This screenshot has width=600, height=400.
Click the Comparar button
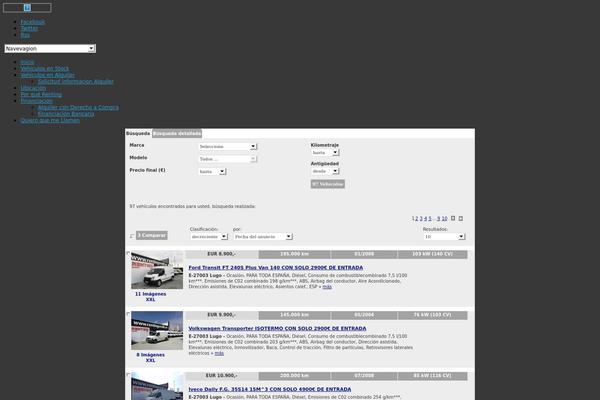point(152,235)
